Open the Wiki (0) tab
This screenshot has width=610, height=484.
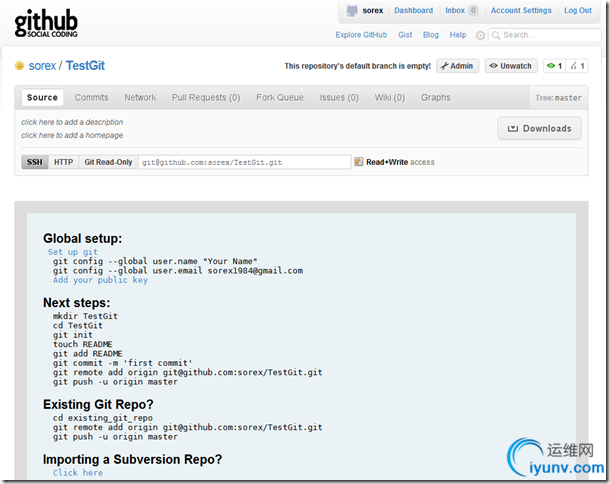[x=389, y=97]
